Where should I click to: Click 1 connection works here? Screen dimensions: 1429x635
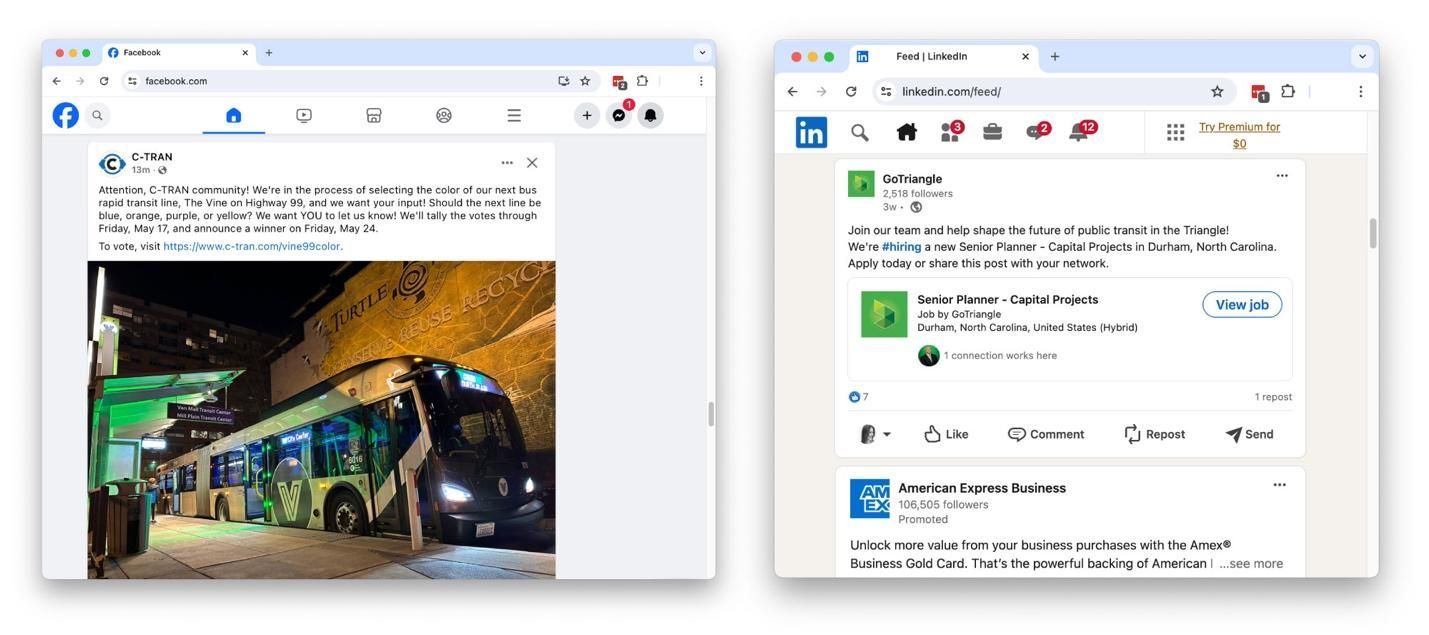coord(1000,355)
